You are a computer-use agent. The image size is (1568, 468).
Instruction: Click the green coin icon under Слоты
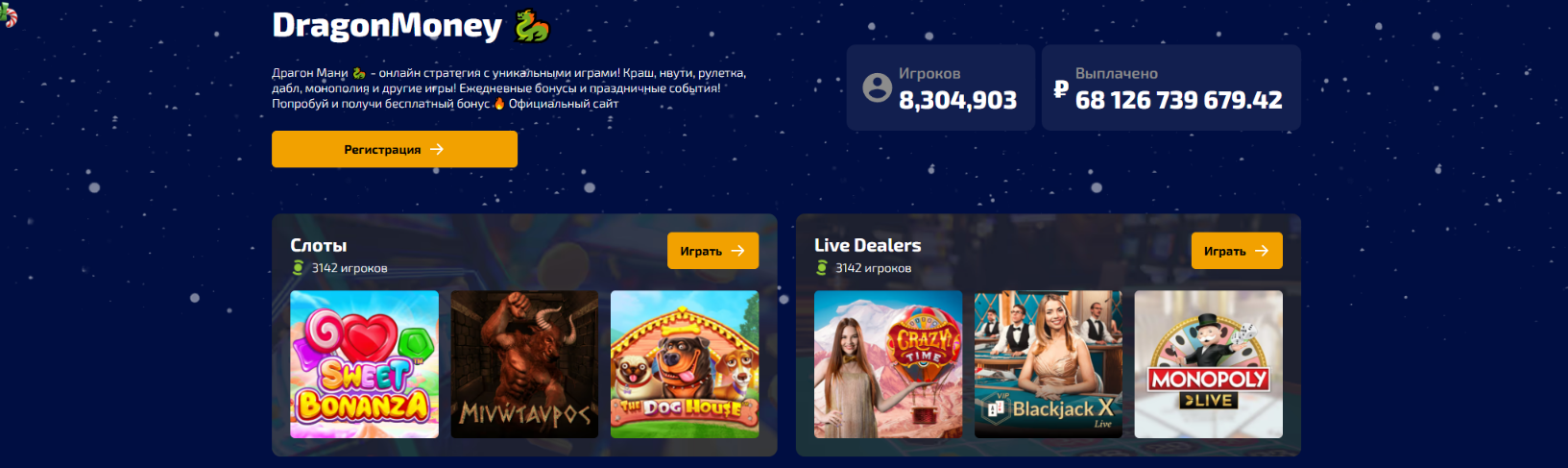click(298, 268)
